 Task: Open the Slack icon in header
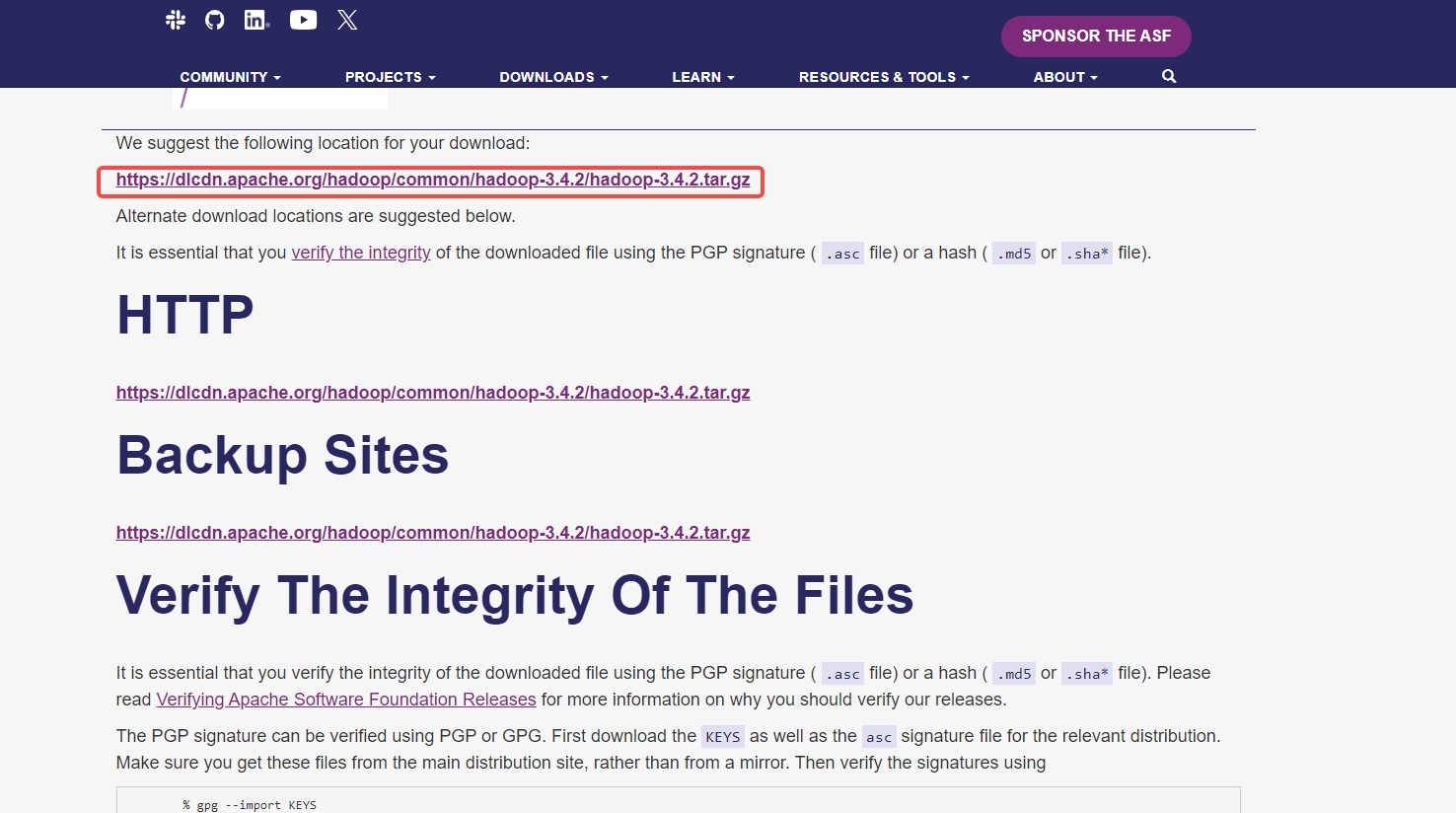click(x=176, y=20)
